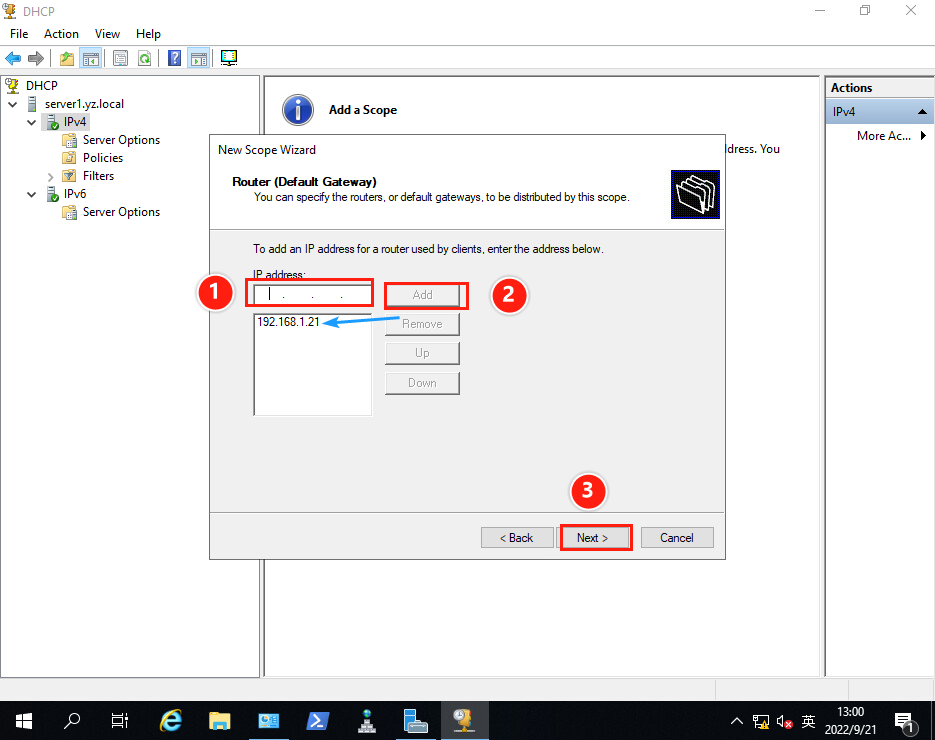Expand the Filters node

tap(51, 176)
